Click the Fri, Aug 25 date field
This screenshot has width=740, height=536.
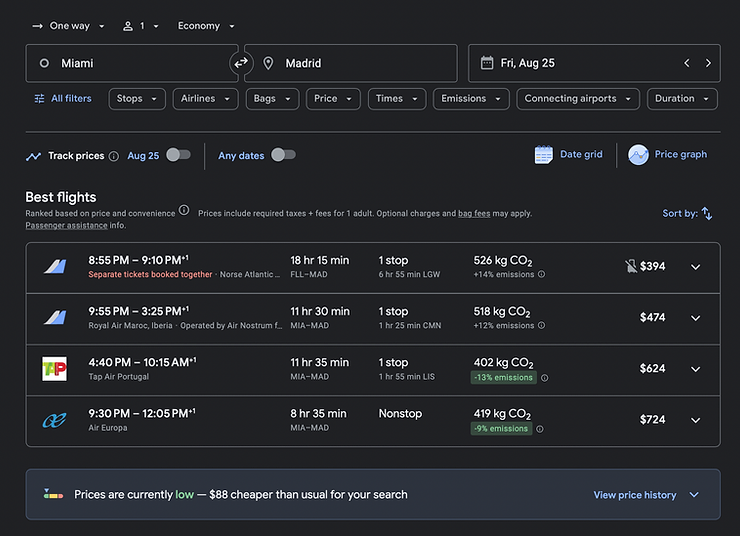(594, 63)
